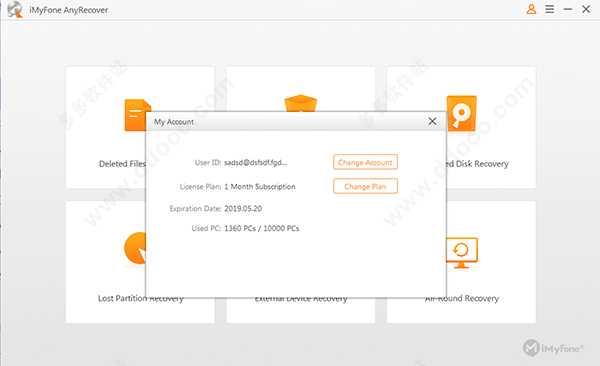Click the expiration date 2019.05.20
This screenshot has width=600, height=366.
(x=243, y=209)
